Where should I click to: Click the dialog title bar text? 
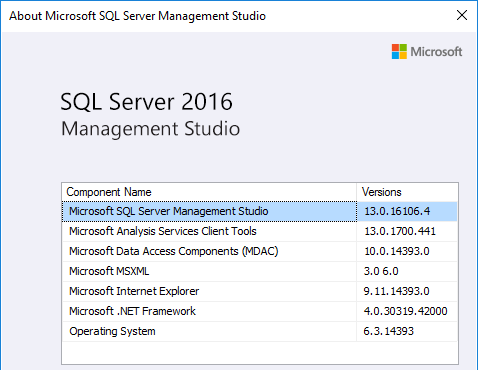coord(137,16)
